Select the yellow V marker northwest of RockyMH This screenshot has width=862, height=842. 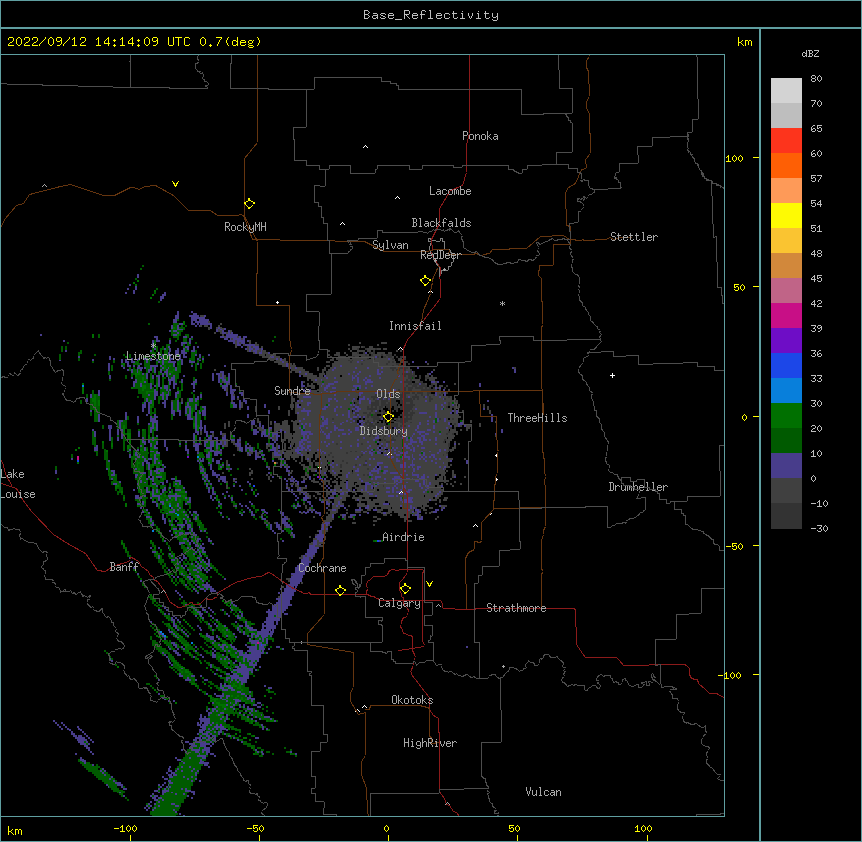175,184
